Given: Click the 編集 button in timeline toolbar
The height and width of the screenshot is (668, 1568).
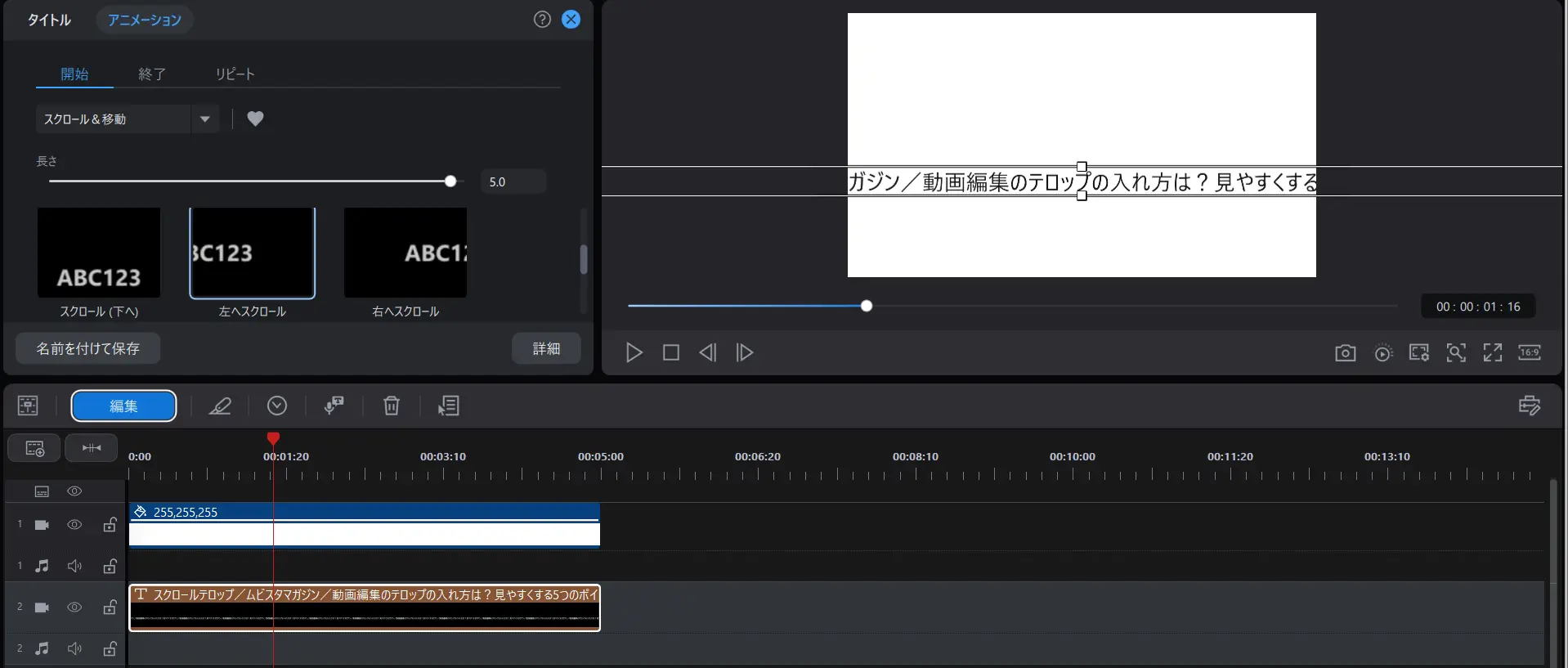Looking at the screenshot, I should click(123, 406).
